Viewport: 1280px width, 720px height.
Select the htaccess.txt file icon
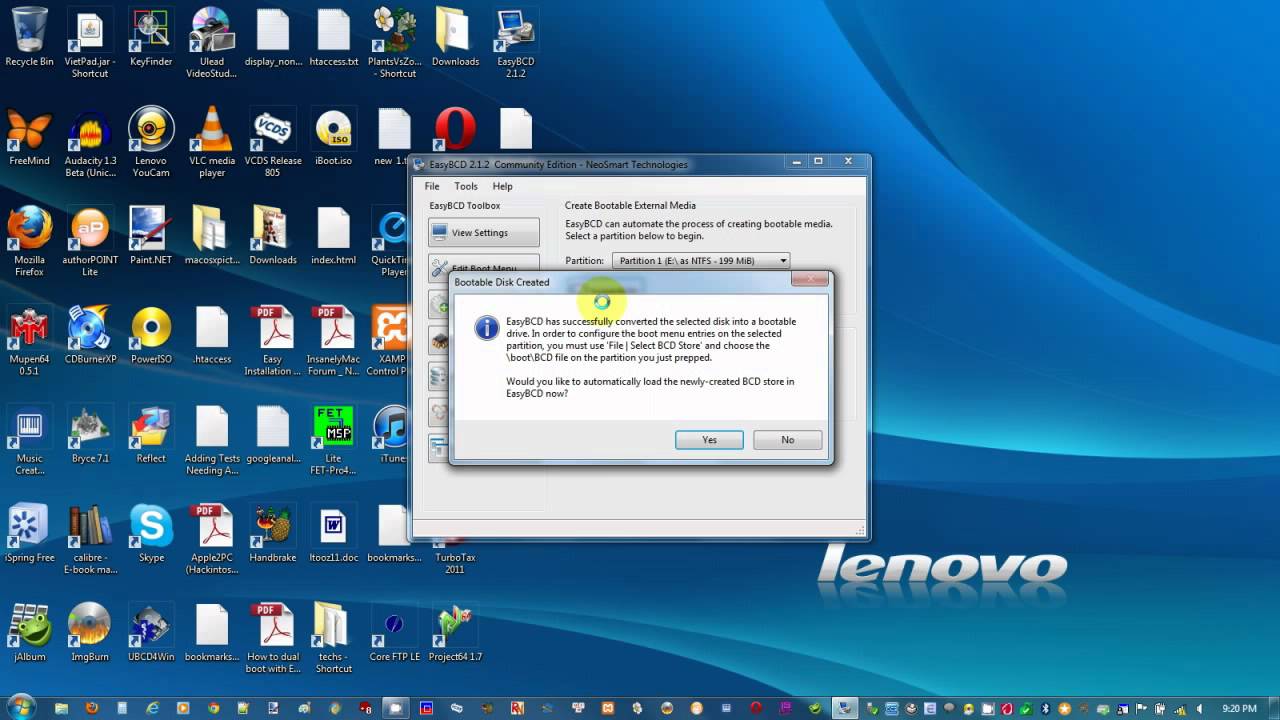(334, 38)
